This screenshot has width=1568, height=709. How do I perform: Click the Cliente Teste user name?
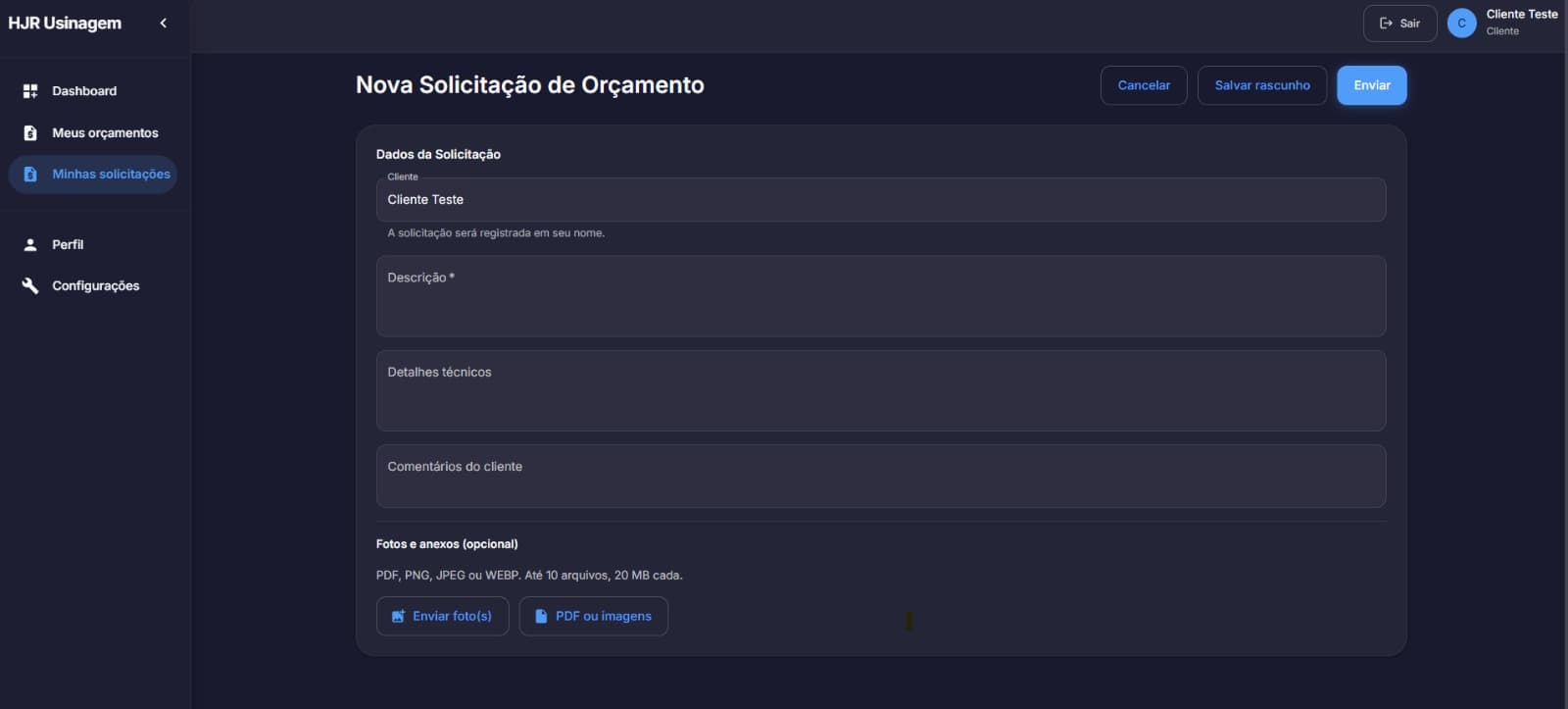1522,14
